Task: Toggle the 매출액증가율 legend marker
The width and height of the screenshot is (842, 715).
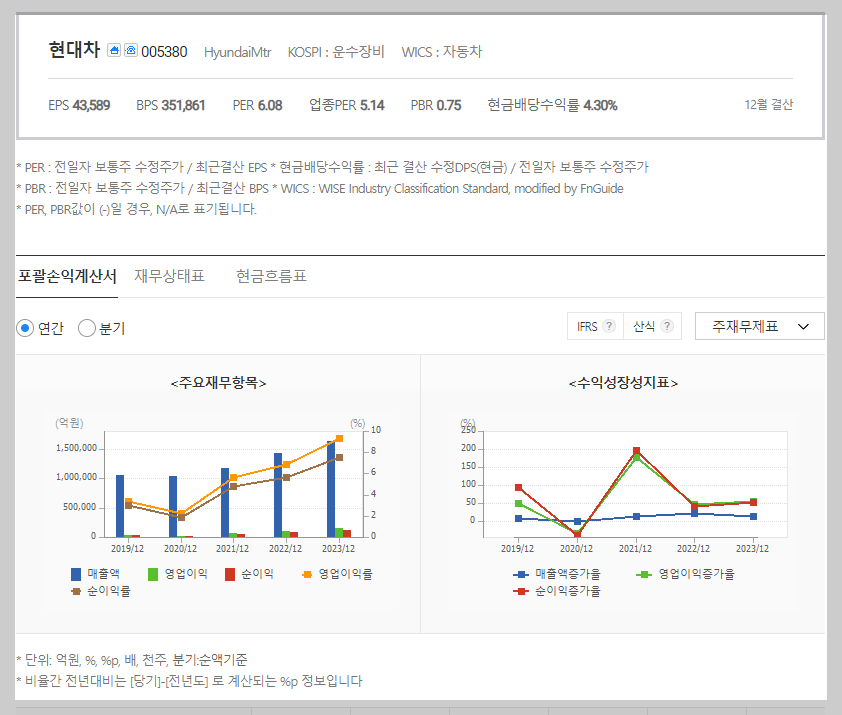Action: (520, 574)
